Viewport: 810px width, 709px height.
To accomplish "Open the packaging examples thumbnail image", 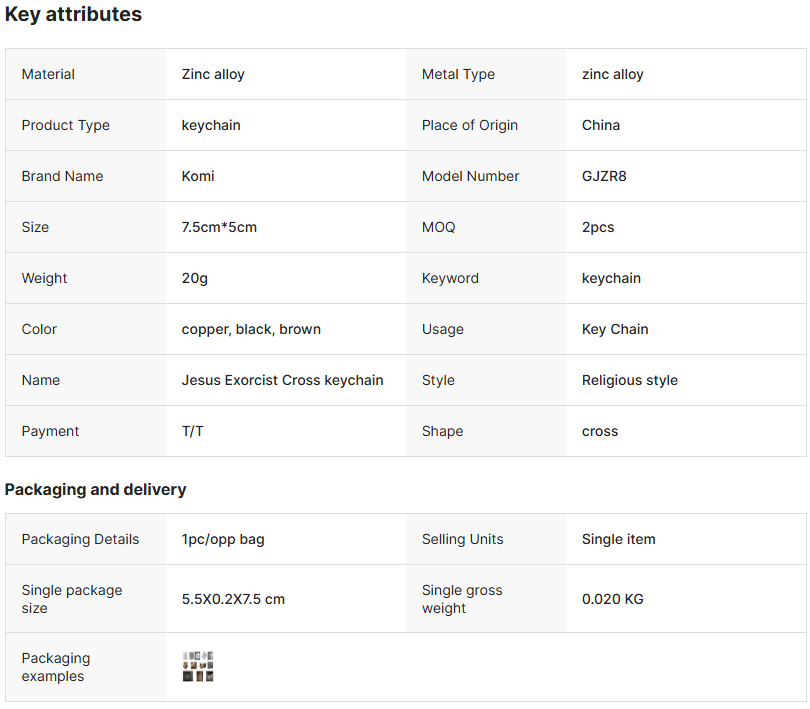I will pyautogui.click(x=198, y=667).
